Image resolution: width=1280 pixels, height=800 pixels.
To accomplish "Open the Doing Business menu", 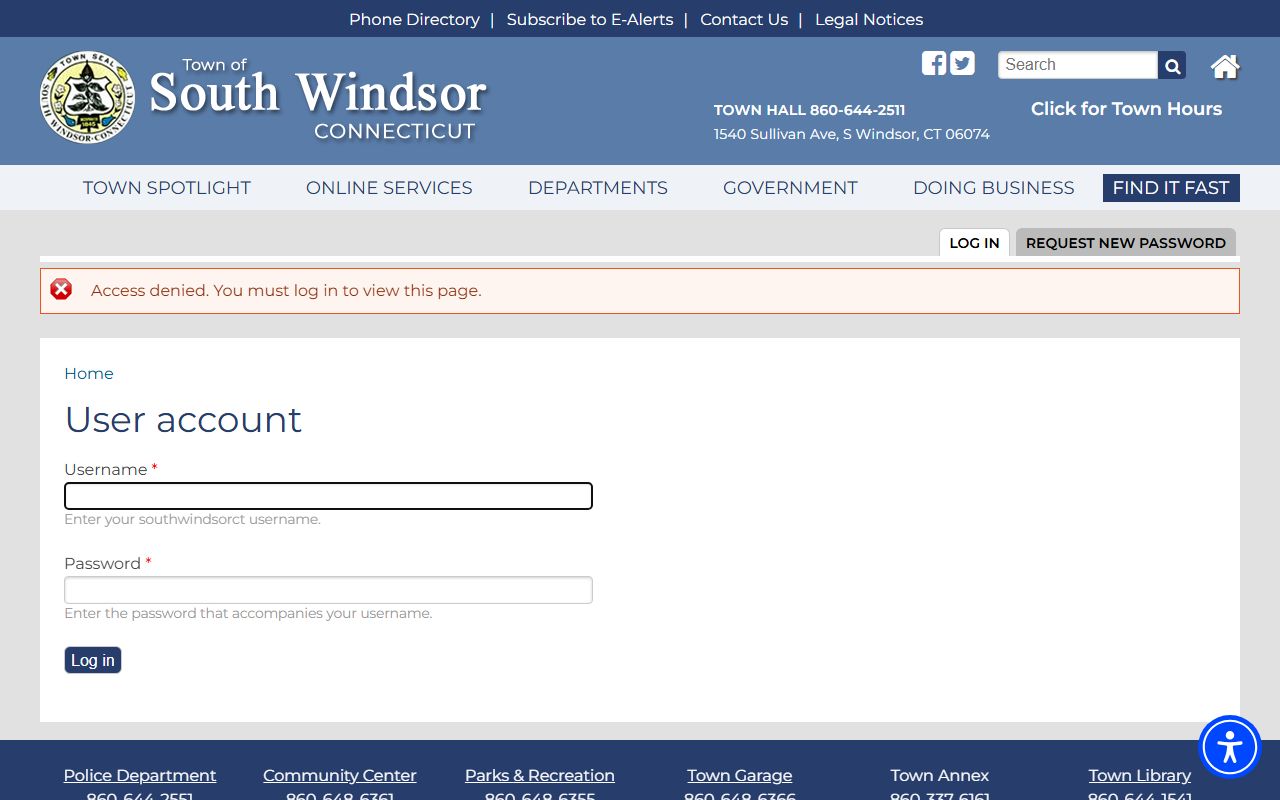I will click(x=994, y=188).
